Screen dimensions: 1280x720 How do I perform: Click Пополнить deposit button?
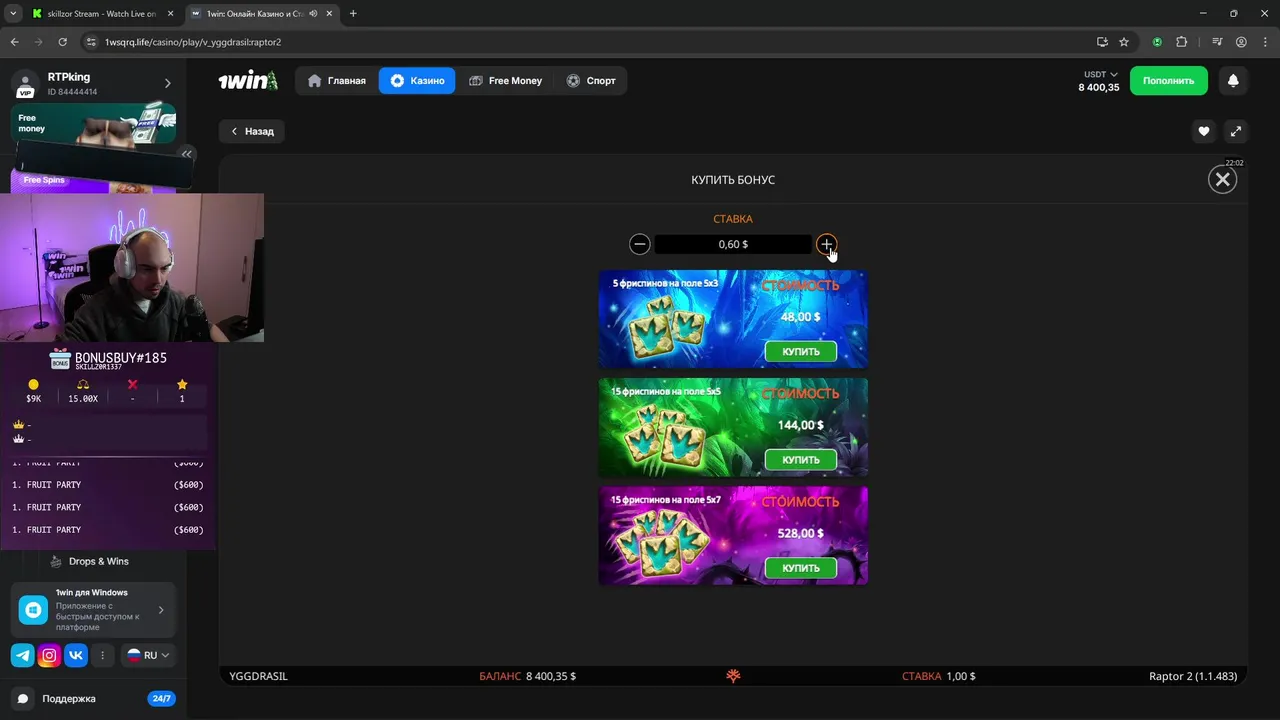(1168, 81)
